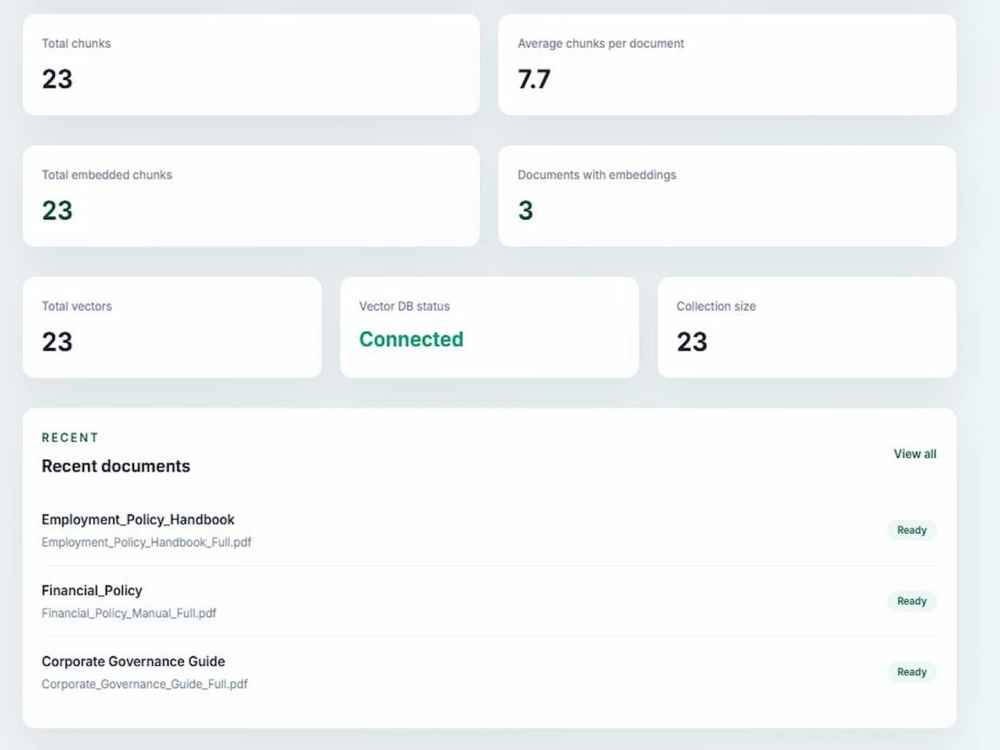Click the Documents with embeddings value 3
This screenshot has width=1000, height=750.
(526, 210)
